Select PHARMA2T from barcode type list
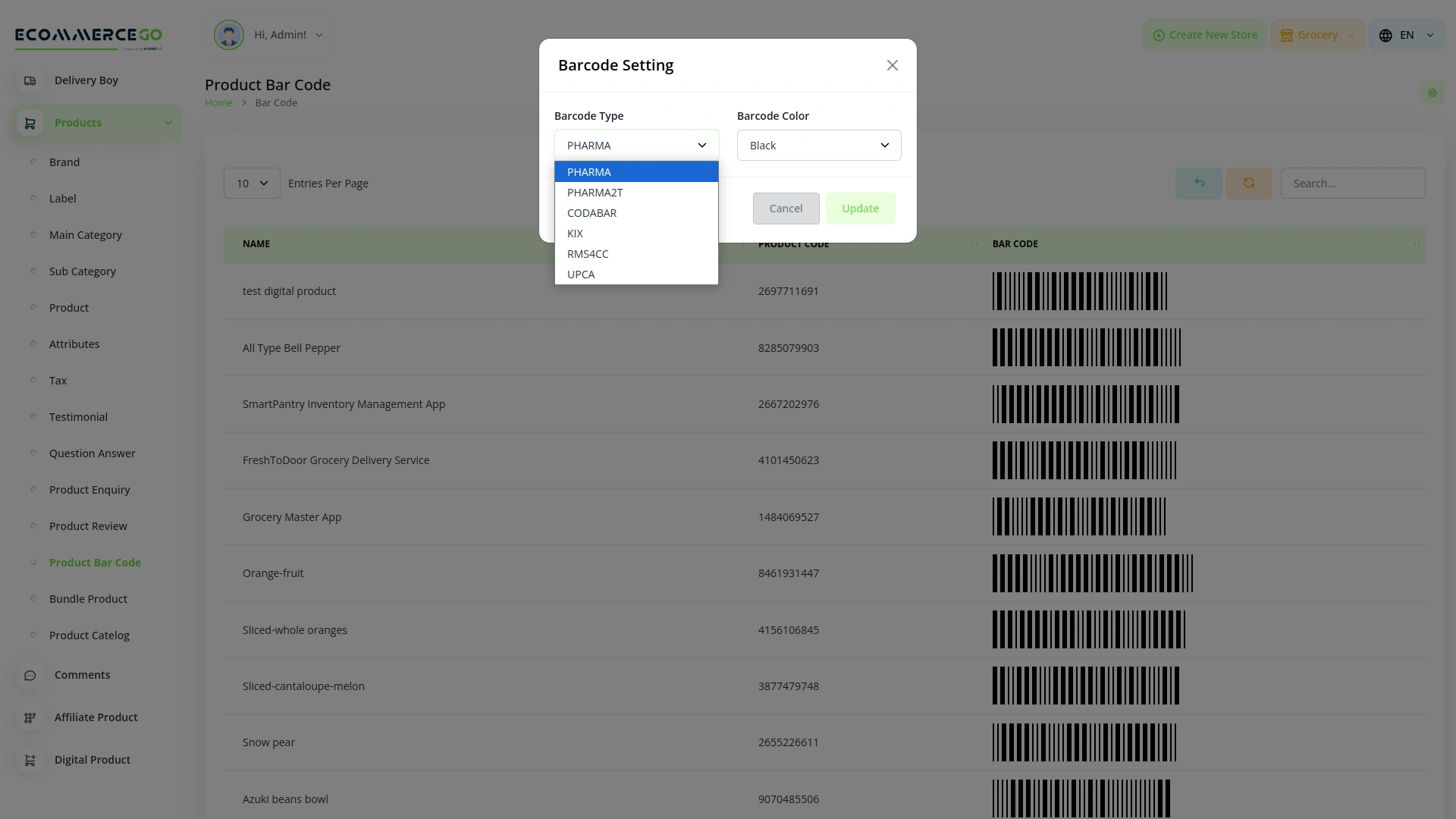The height and width of the screenshot is (819, 1456). coord(595,193)
